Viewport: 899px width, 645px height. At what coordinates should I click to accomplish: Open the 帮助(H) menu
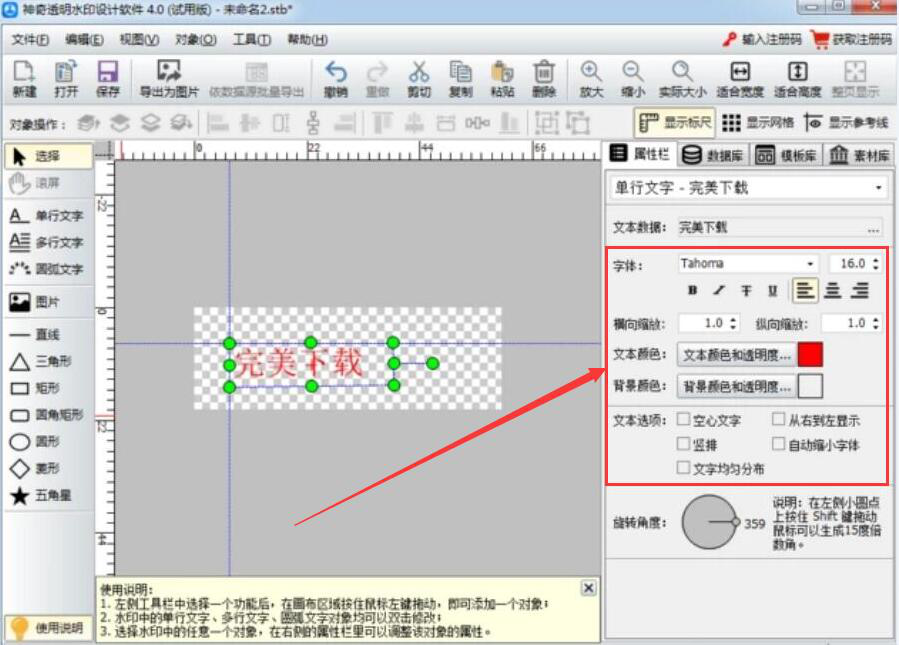pyautogui.click(x=307, y=40)
